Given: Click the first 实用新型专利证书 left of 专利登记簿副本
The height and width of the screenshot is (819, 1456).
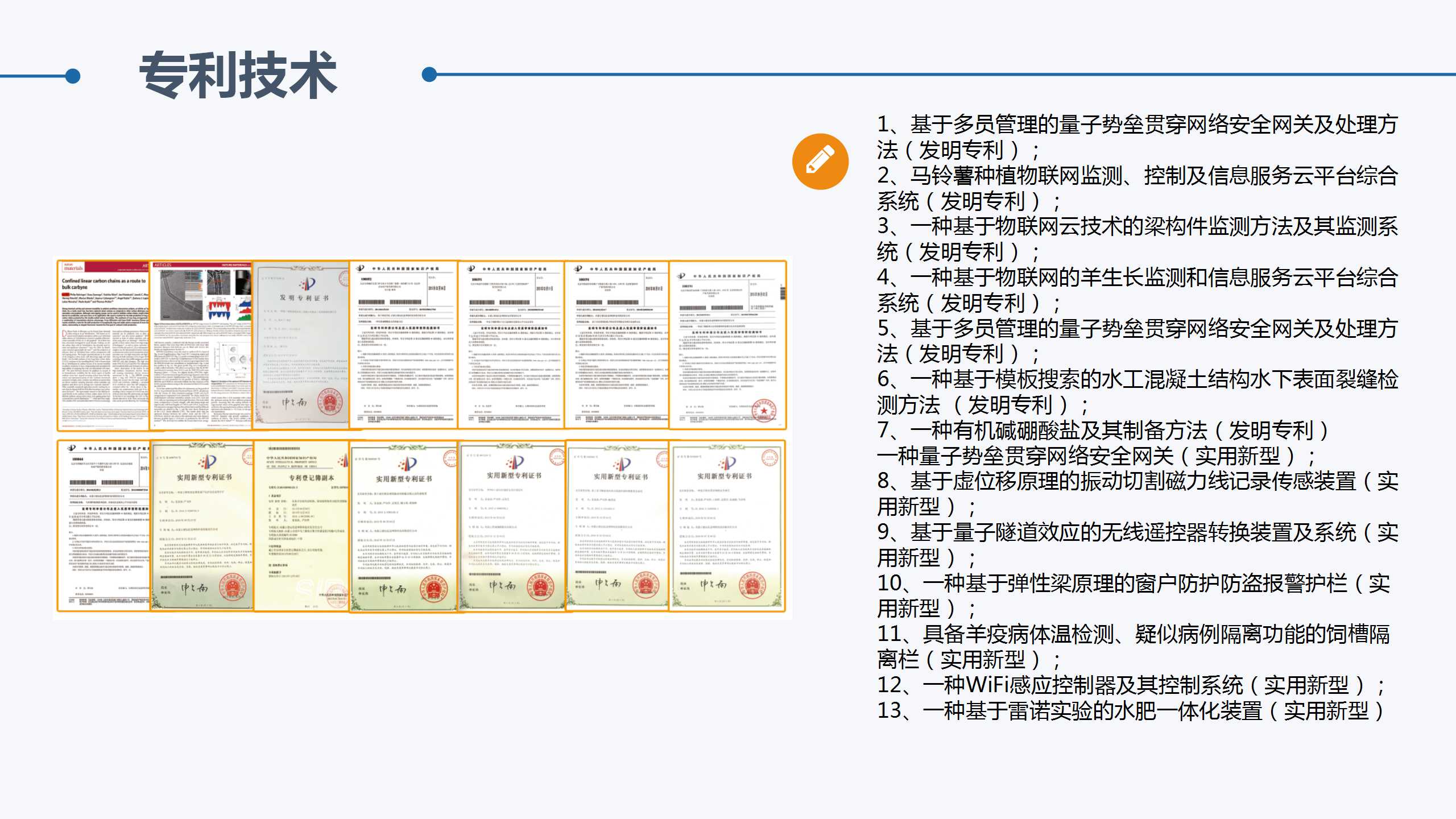Looking at the screenshot, I should (201, 526).
